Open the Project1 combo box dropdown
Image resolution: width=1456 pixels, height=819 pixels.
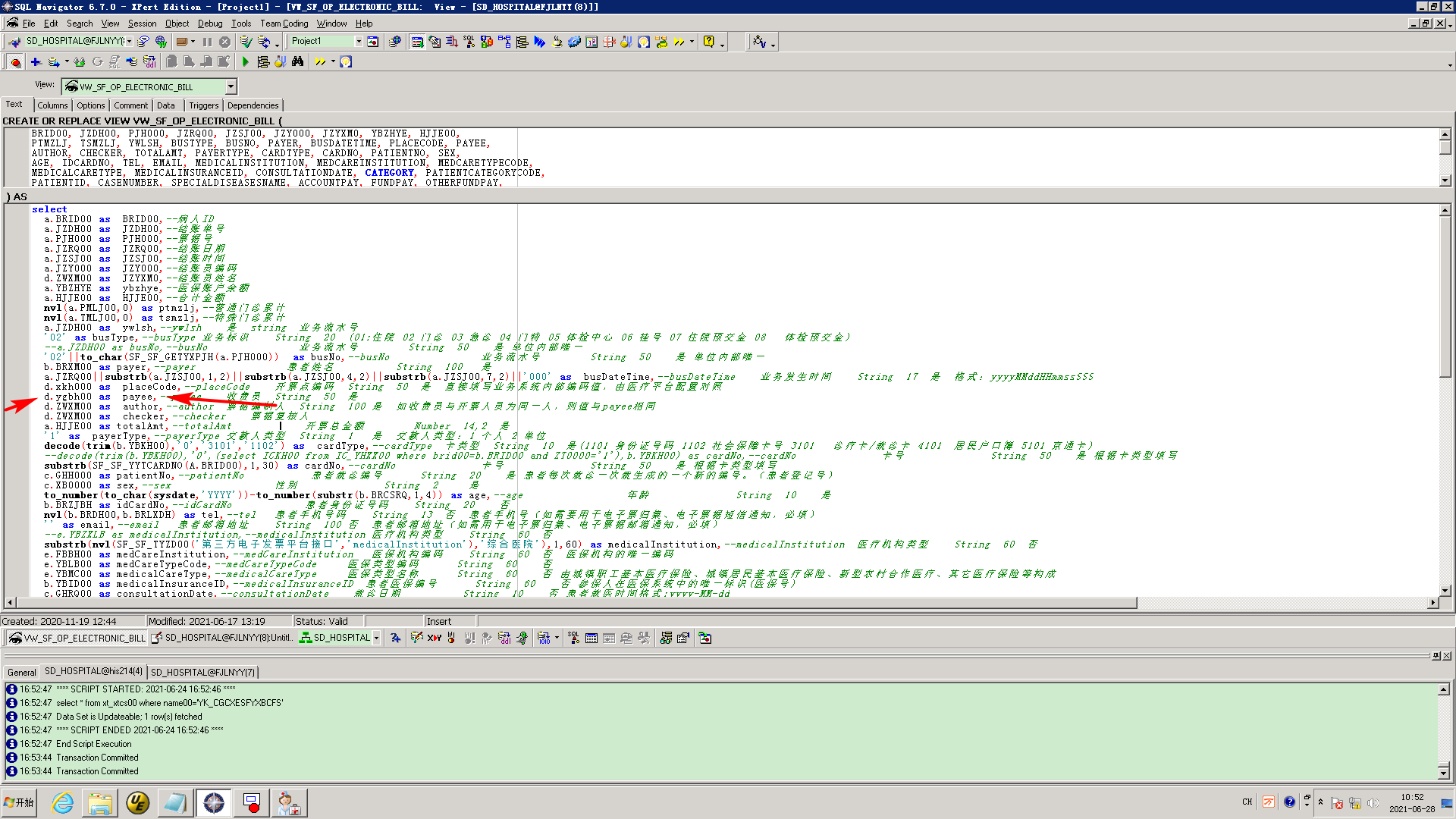tap(359, 42)
